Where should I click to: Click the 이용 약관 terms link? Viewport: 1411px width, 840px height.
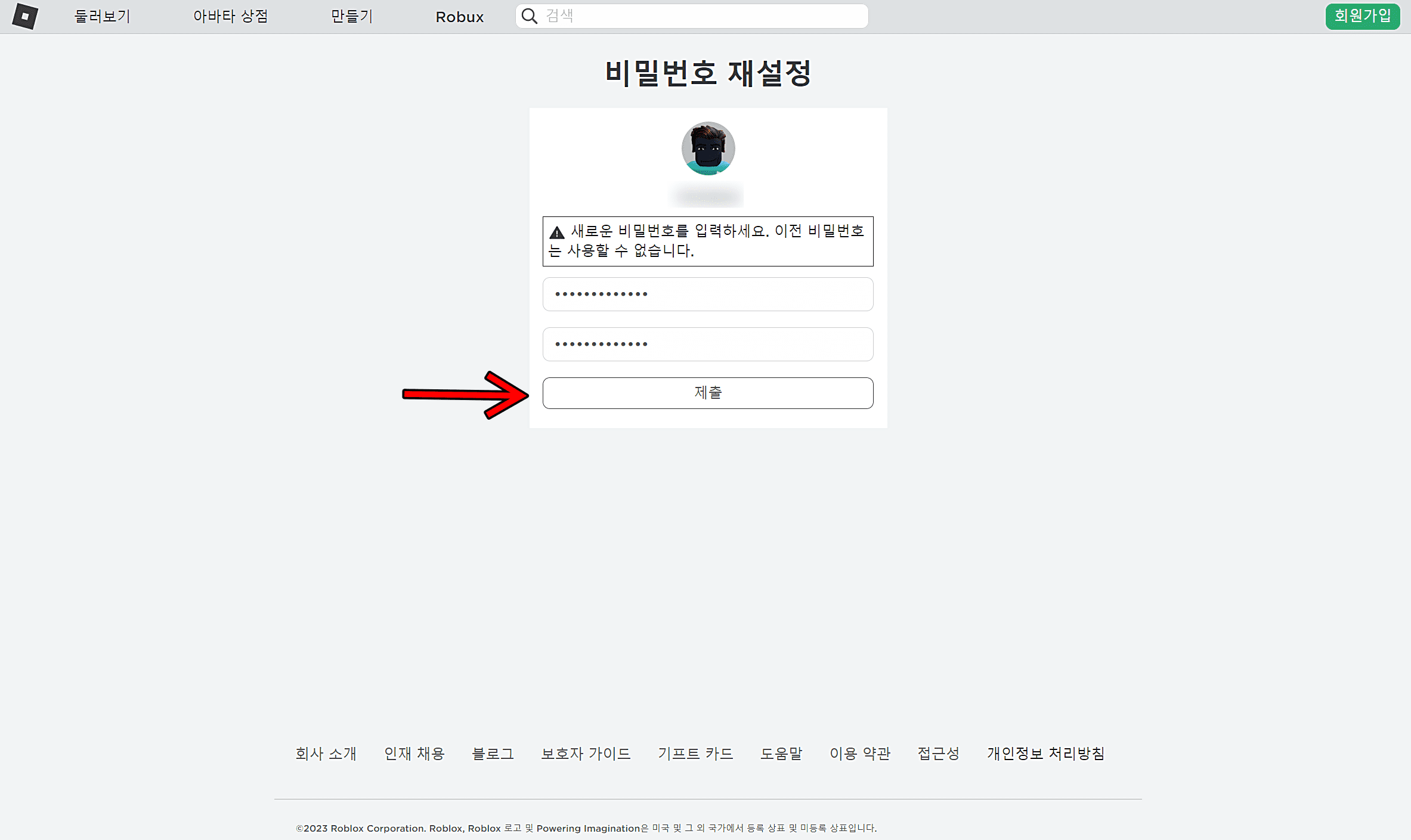pyautogui.click(x=860, y=753)
